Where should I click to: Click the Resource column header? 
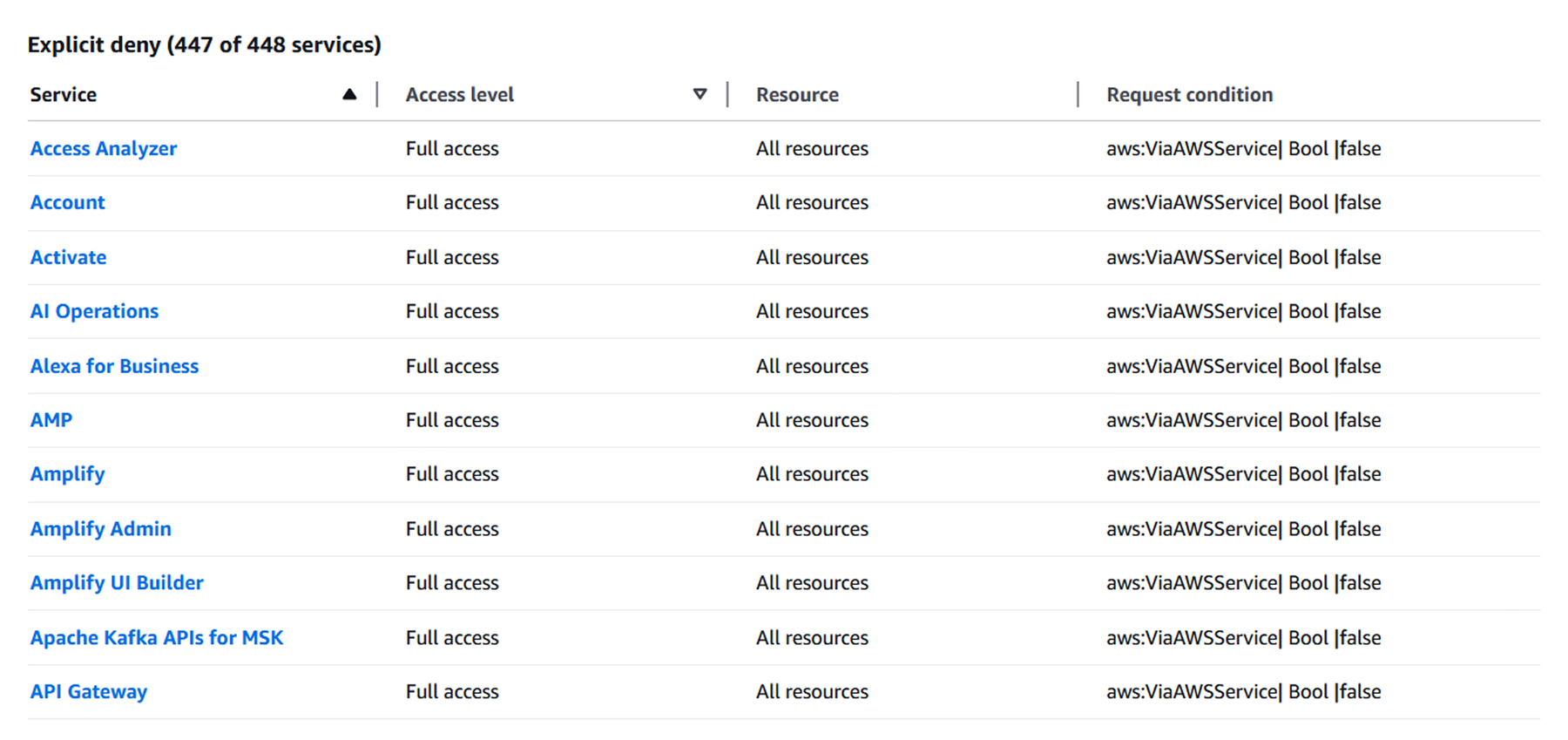(798, 94)
